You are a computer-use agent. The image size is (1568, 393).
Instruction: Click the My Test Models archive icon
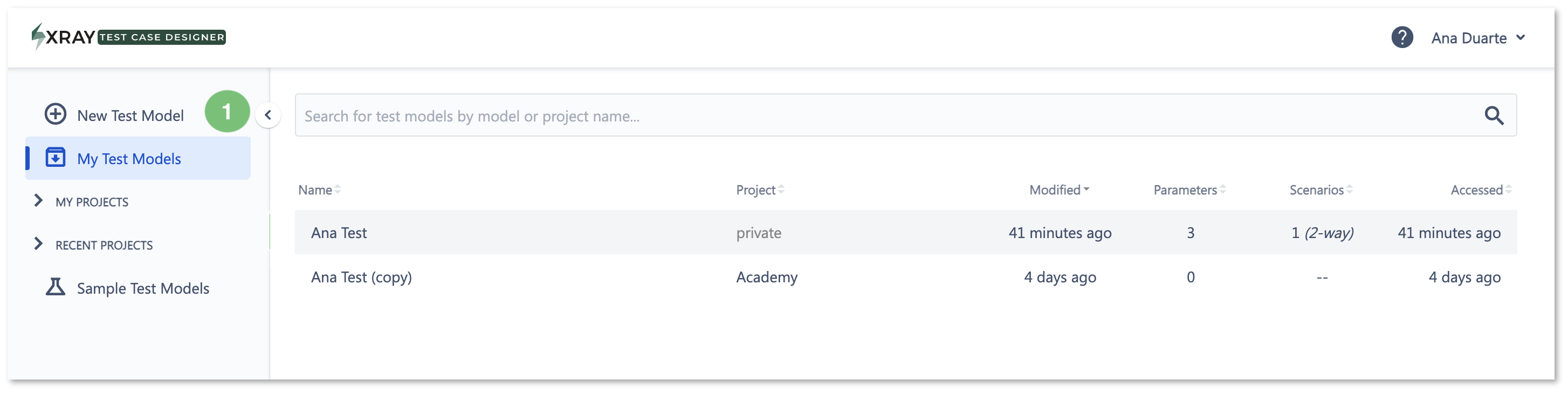[x=56, y=158]
